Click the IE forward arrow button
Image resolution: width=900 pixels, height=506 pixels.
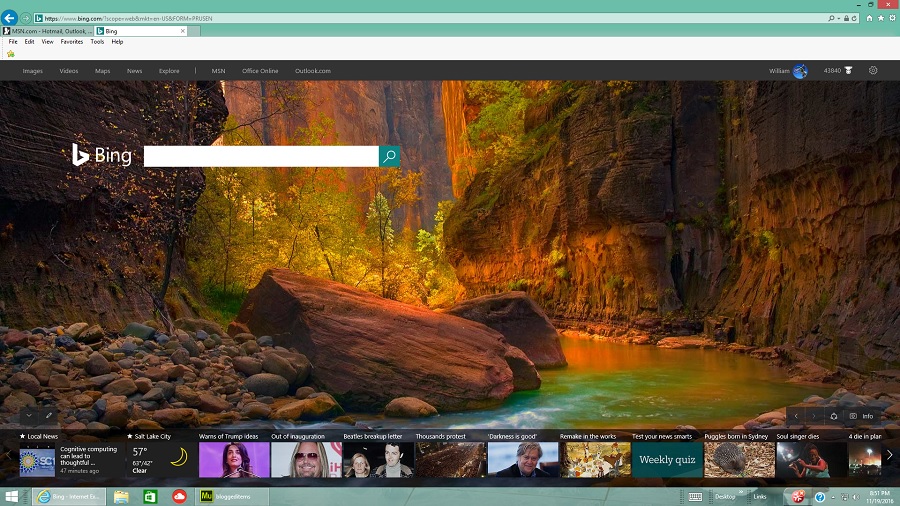coord(25,18)
